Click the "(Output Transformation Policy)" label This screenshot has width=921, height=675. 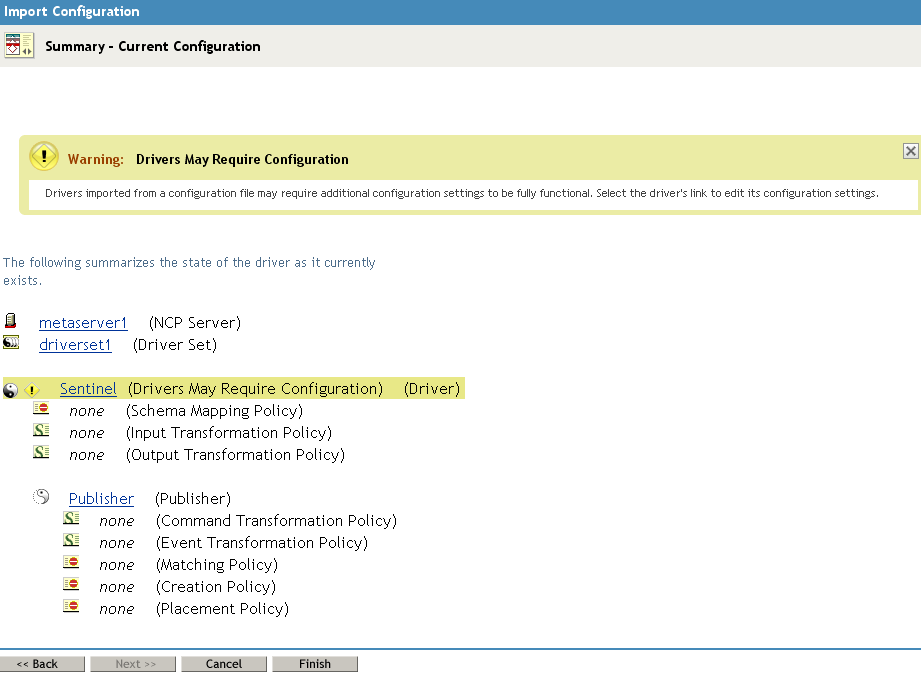tap(236, 455)
